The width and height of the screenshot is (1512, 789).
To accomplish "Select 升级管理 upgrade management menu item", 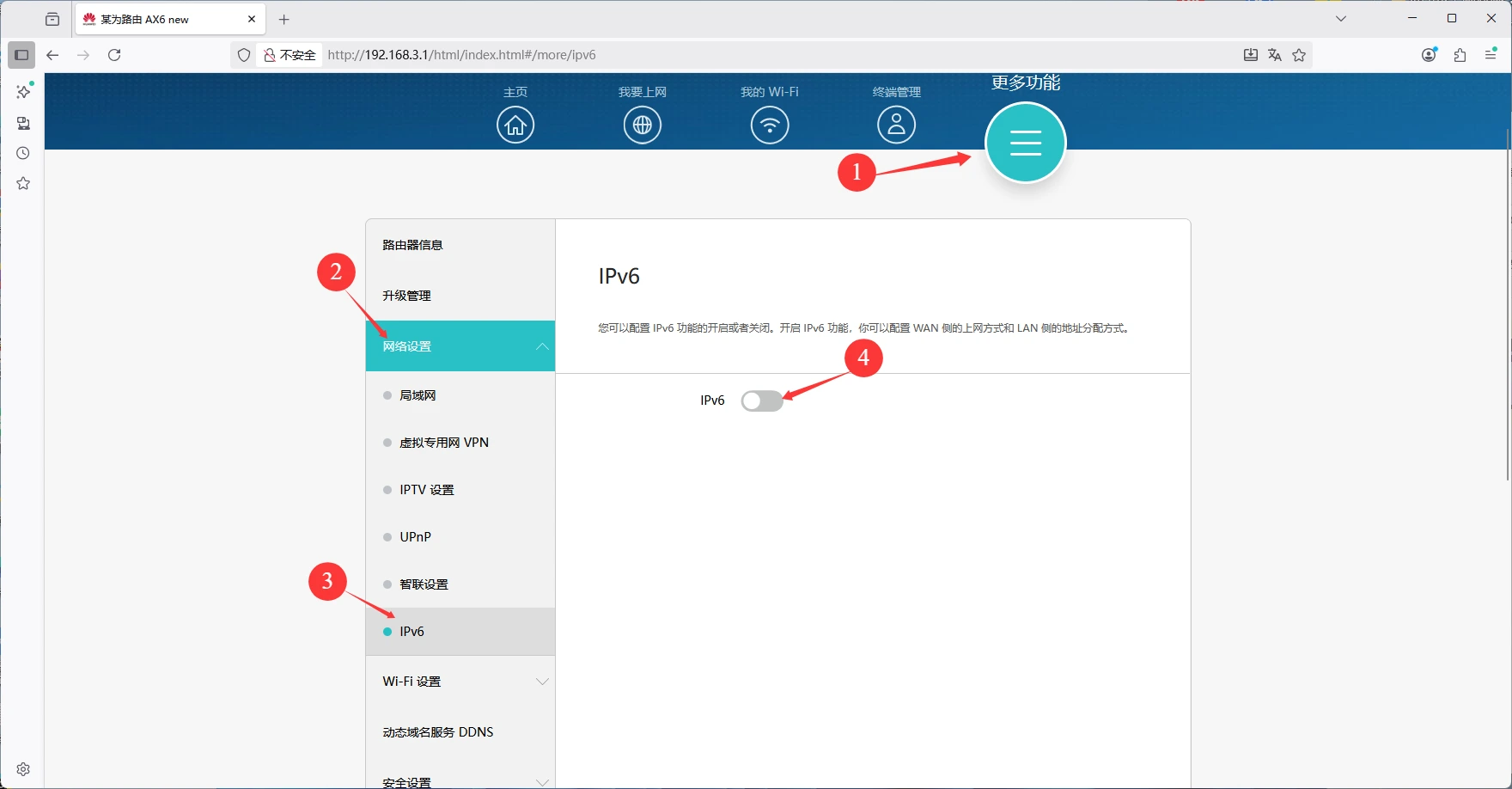I will (x=406, y=296).
